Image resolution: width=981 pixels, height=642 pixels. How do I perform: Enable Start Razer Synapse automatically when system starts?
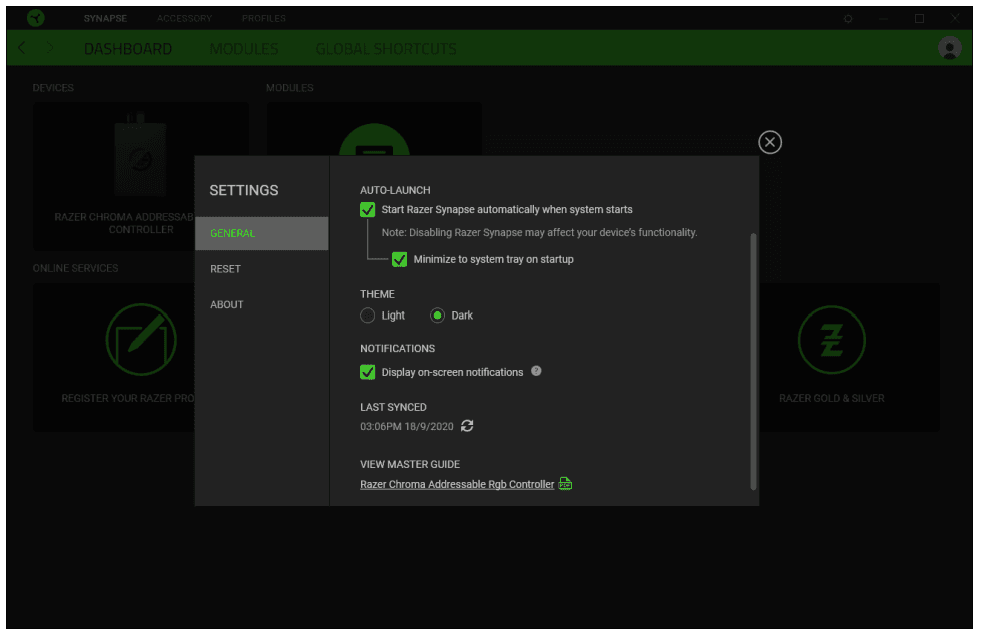(x=368, y=209)
